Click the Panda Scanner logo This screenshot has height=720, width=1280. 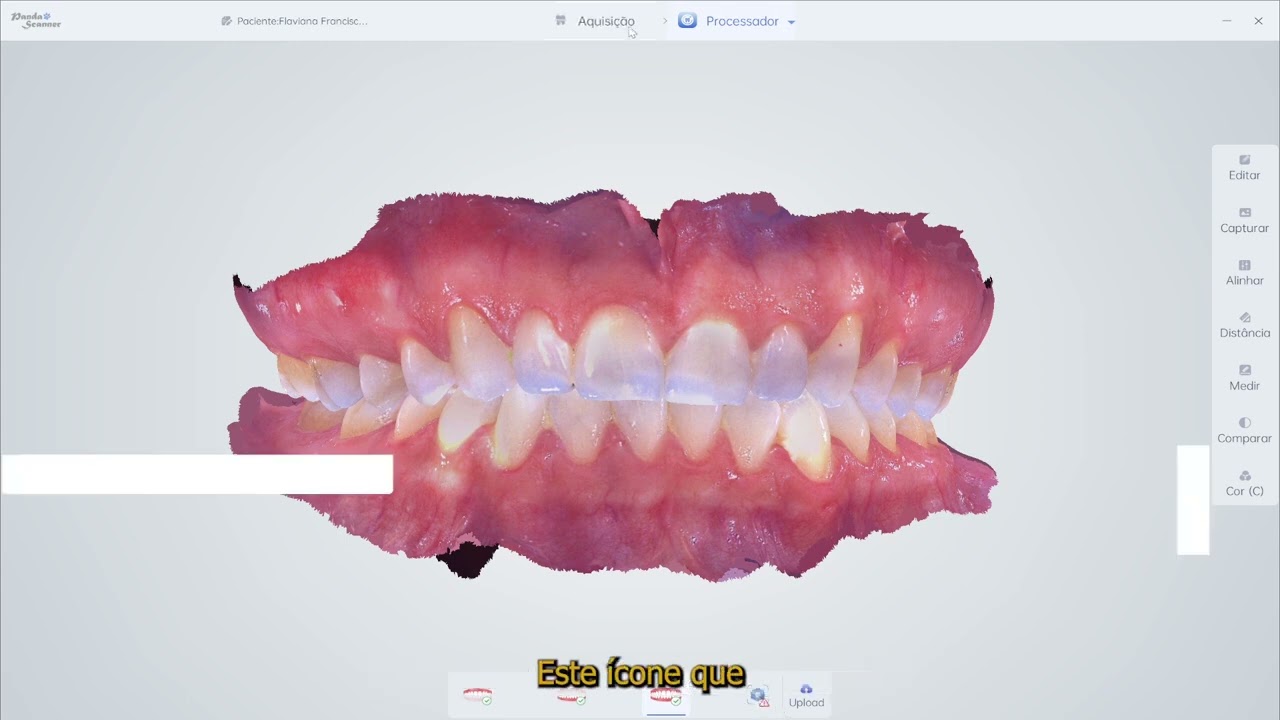tap(36, 20)
